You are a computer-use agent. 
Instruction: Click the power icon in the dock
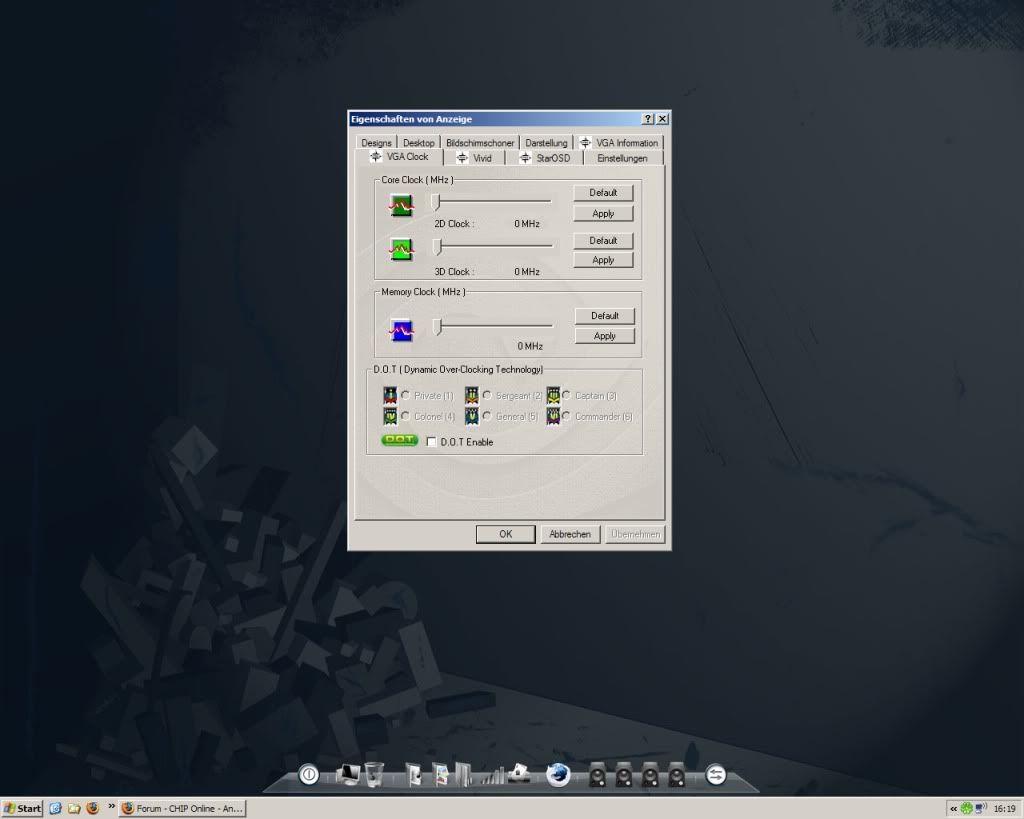coord(308,773)
